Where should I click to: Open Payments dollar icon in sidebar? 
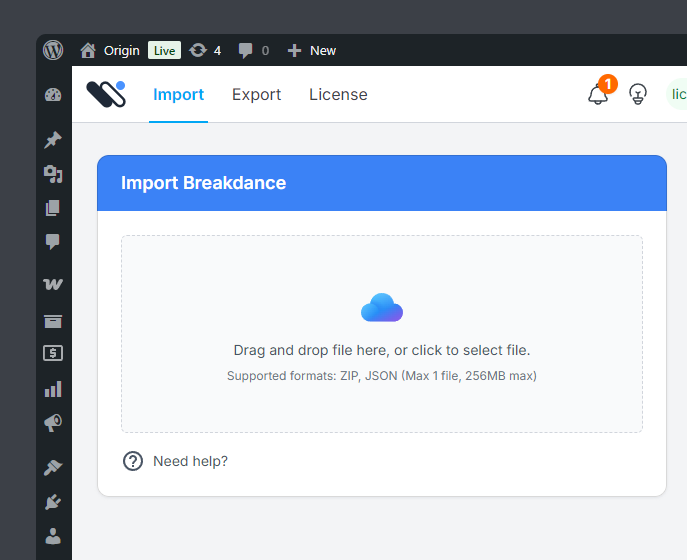tap(53, 353)
